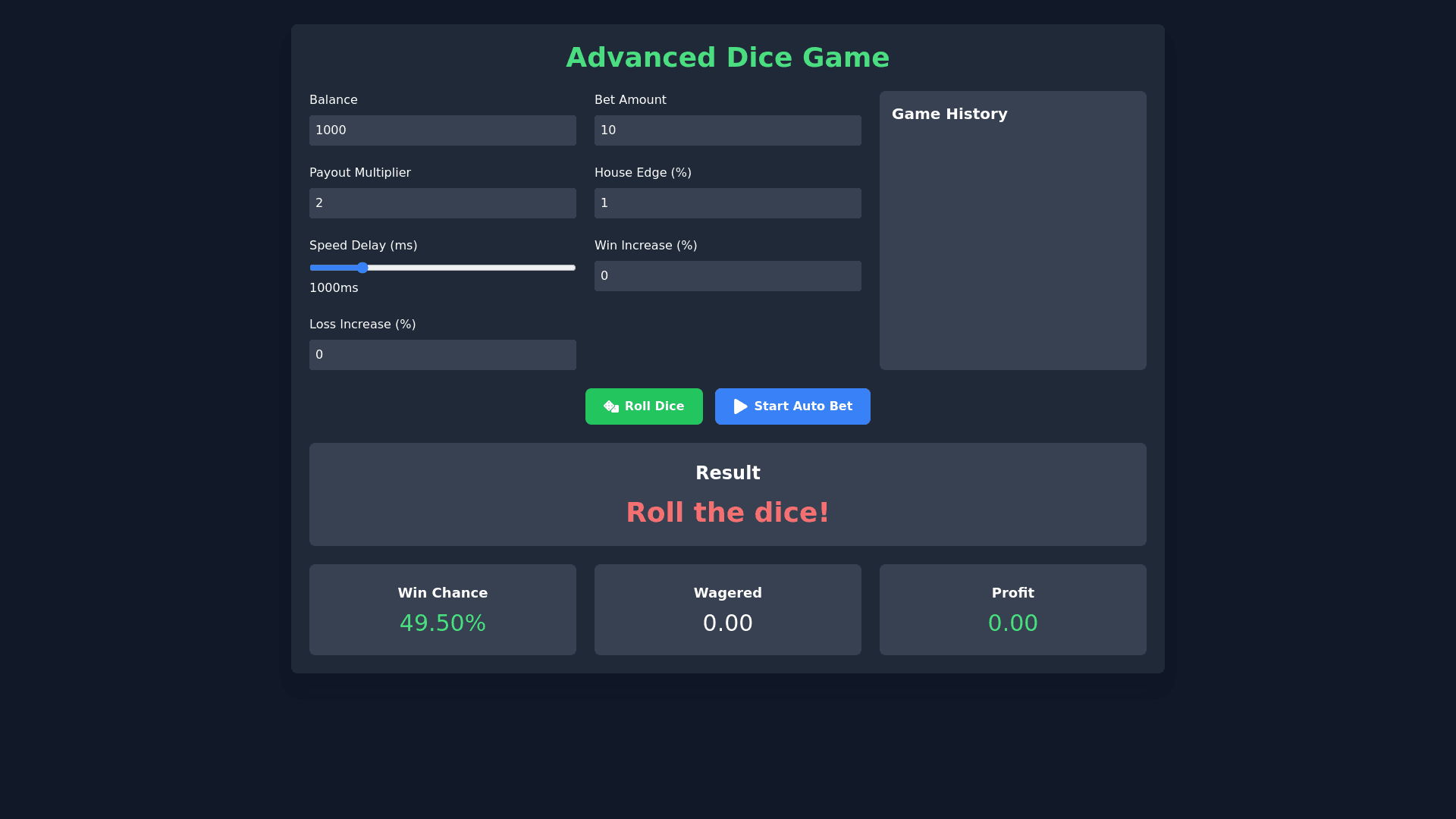Click the Wagered stat card

tap(727, 609)
